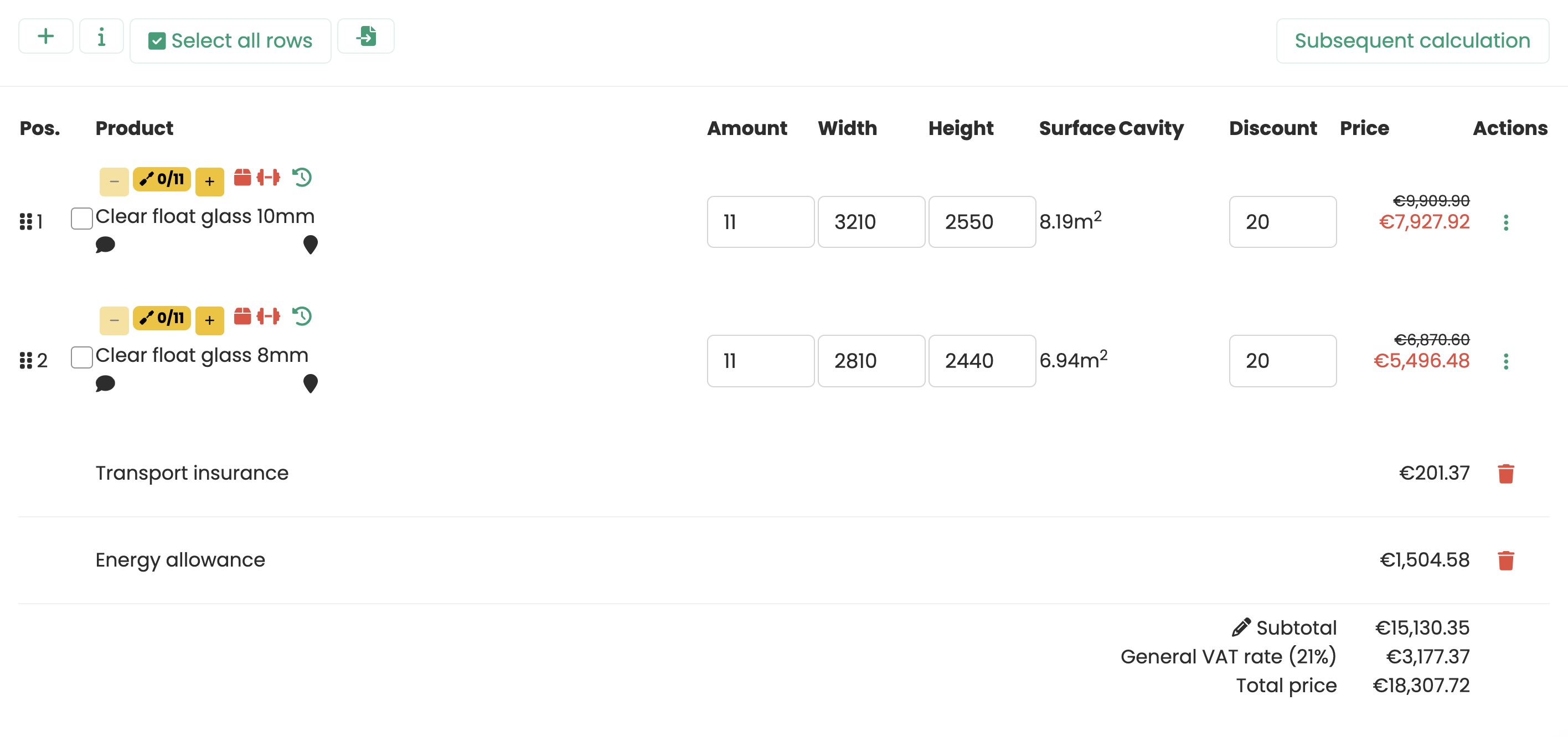Open the info icon button

pos(102,37)
